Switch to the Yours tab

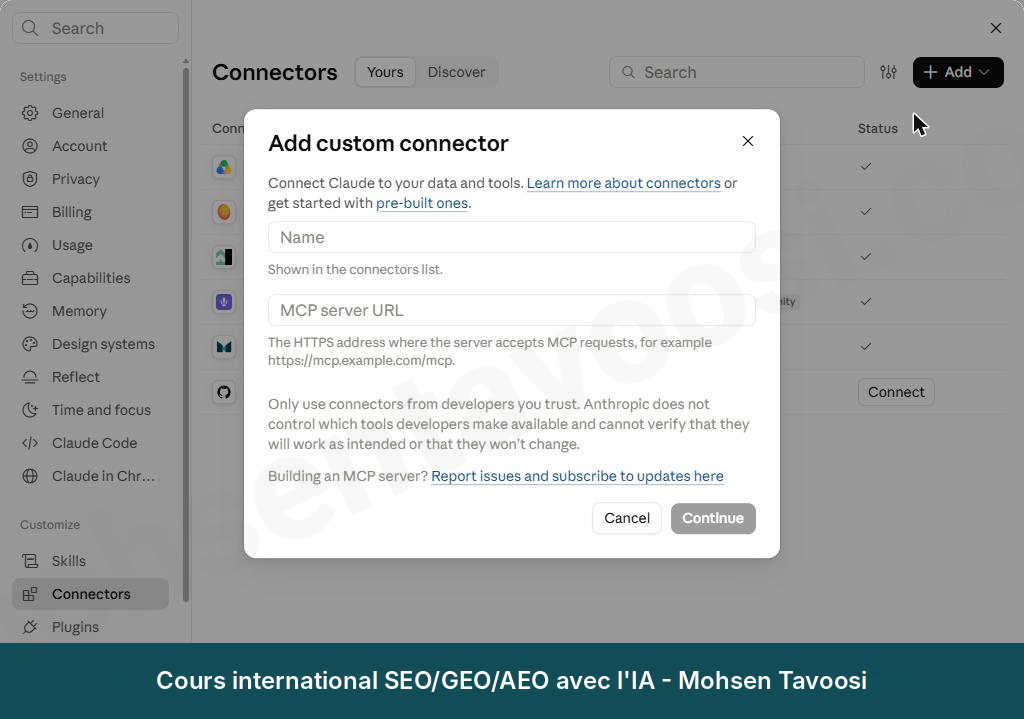pos(385,72)
